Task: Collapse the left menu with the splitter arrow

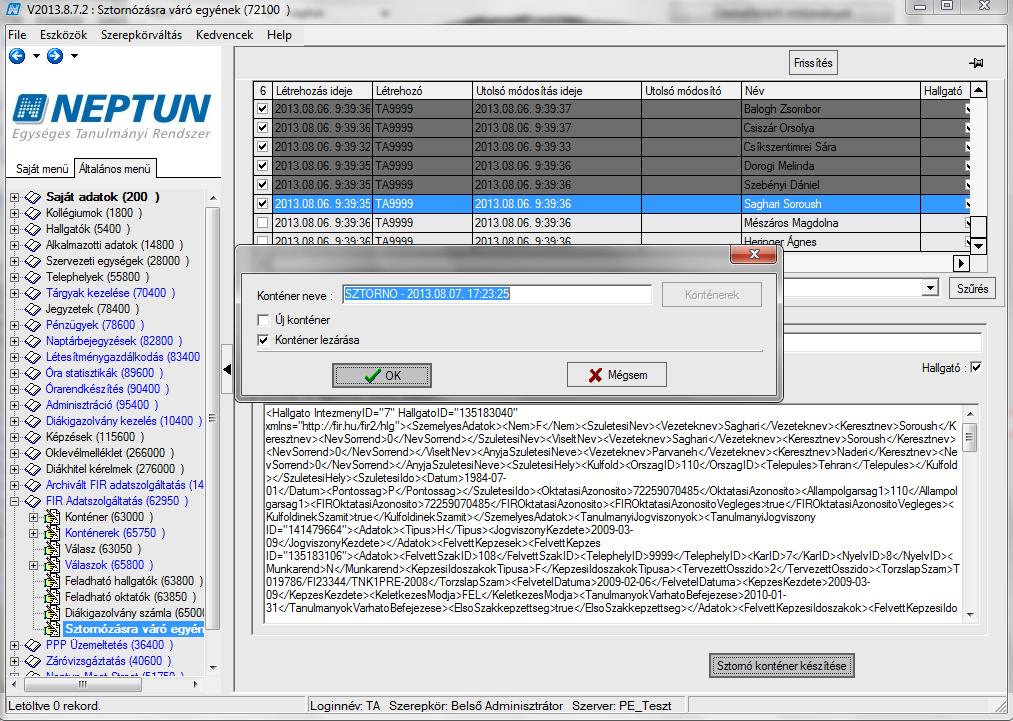Action: click(227, 370)
